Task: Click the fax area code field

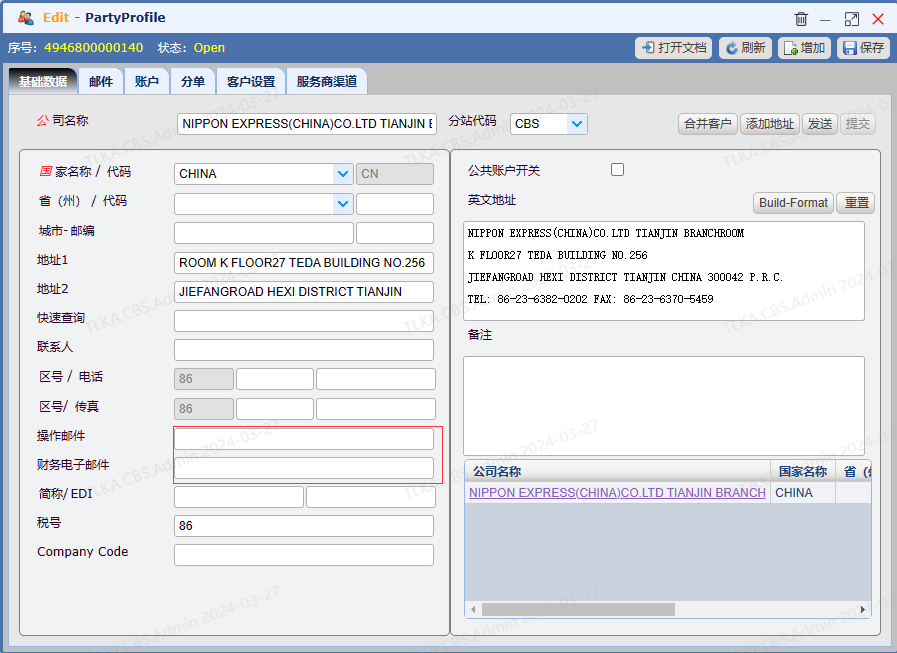Action: click(275, 409)
